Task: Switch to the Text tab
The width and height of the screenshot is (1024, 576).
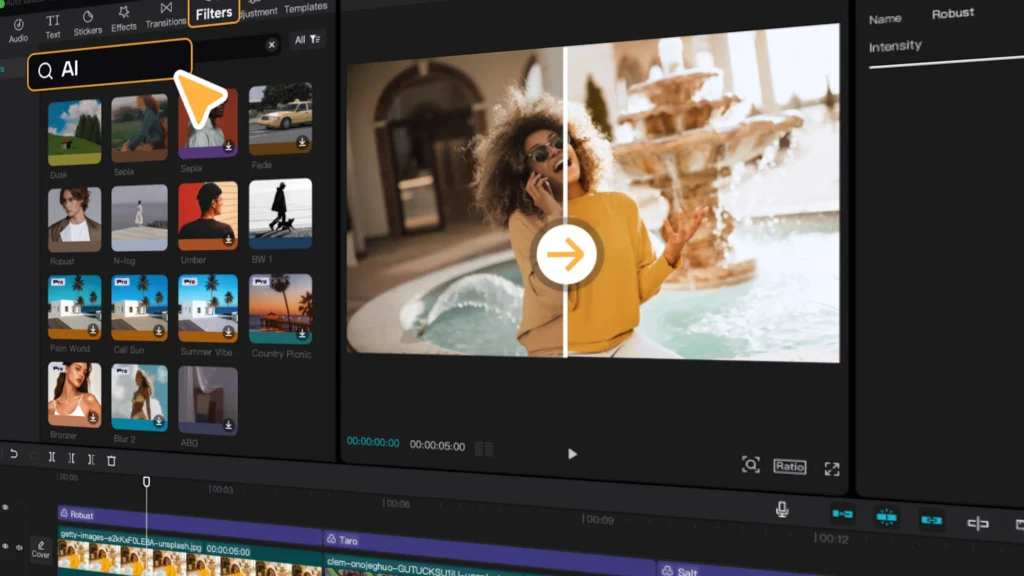Action: point(53,27)
